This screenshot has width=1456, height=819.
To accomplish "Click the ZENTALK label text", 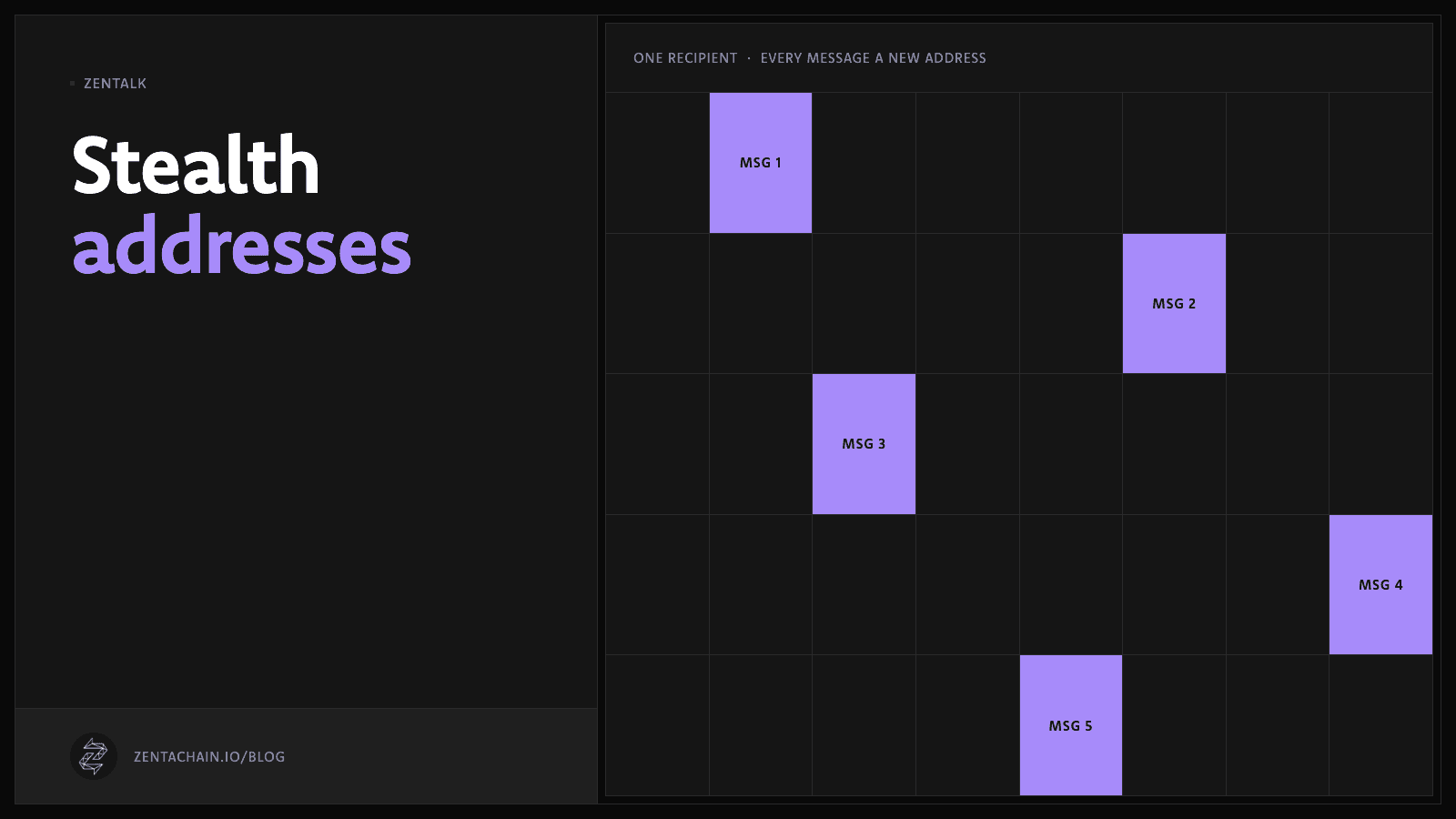I will tap(115, 84).
